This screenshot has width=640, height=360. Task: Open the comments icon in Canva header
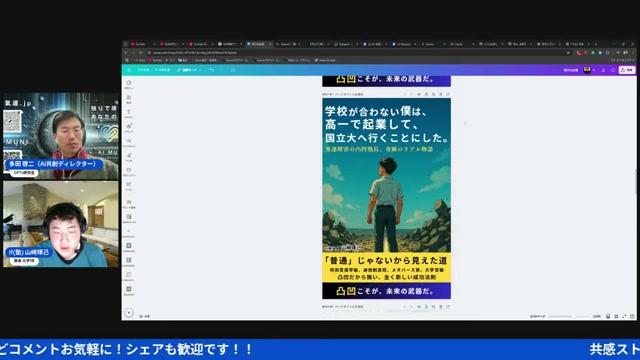pos(613,70)
